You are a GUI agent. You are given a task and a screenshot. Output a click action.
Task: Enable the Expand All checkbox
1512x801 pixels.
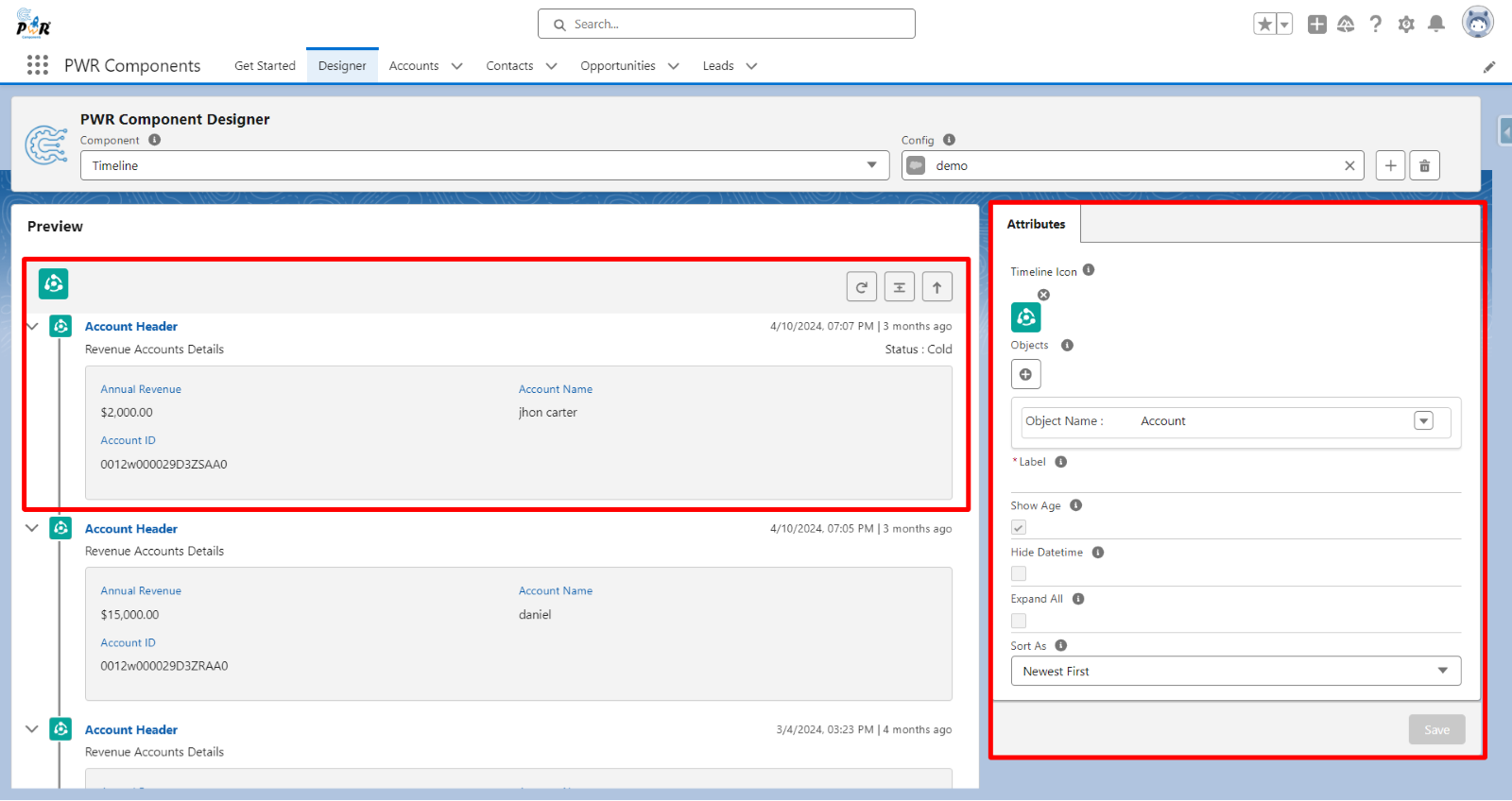[1019, 621]
